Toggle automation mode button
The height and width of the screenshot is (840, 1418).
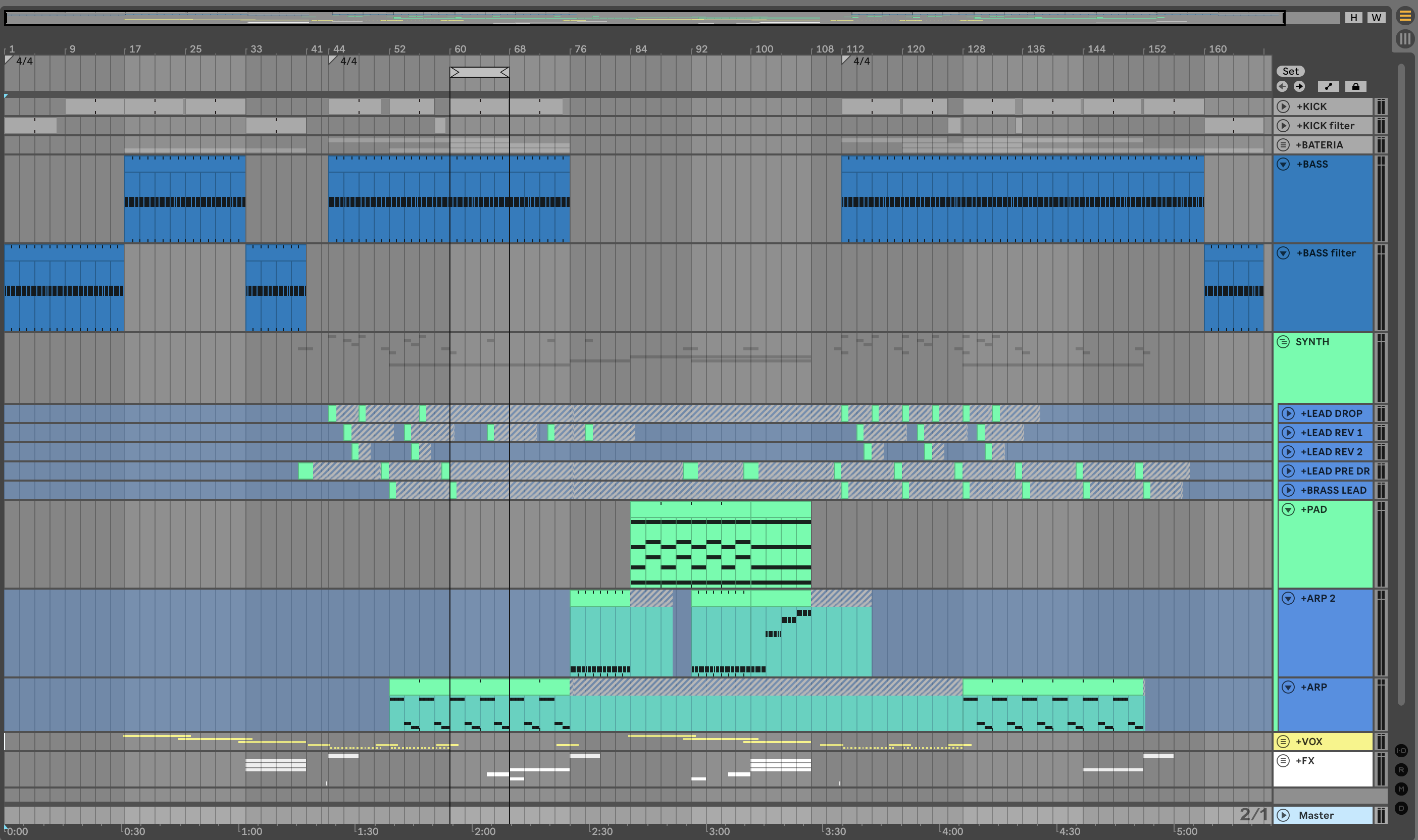click(1328, 86)
